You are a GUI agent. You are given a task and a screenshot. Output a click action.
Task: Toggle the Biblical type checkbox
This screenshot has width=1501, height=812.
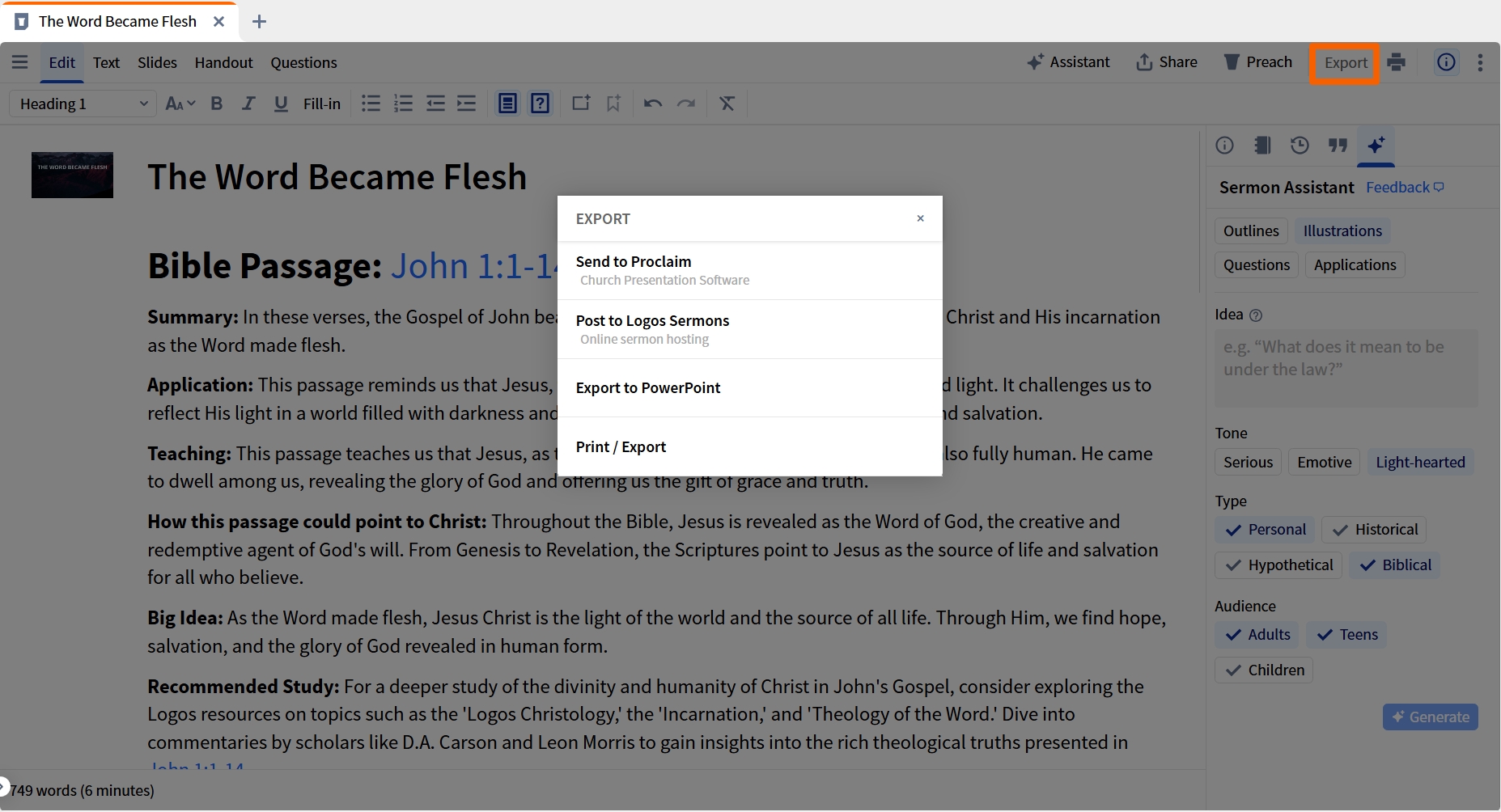click(x=1395, y=565)
